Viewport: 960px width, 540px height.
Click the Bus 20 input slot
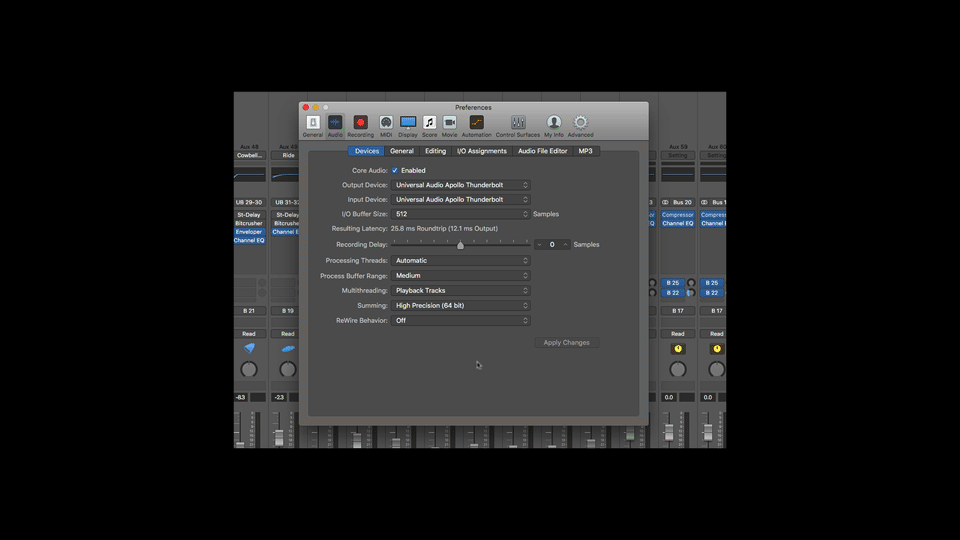pyautogui.click(x=682, y=202)
